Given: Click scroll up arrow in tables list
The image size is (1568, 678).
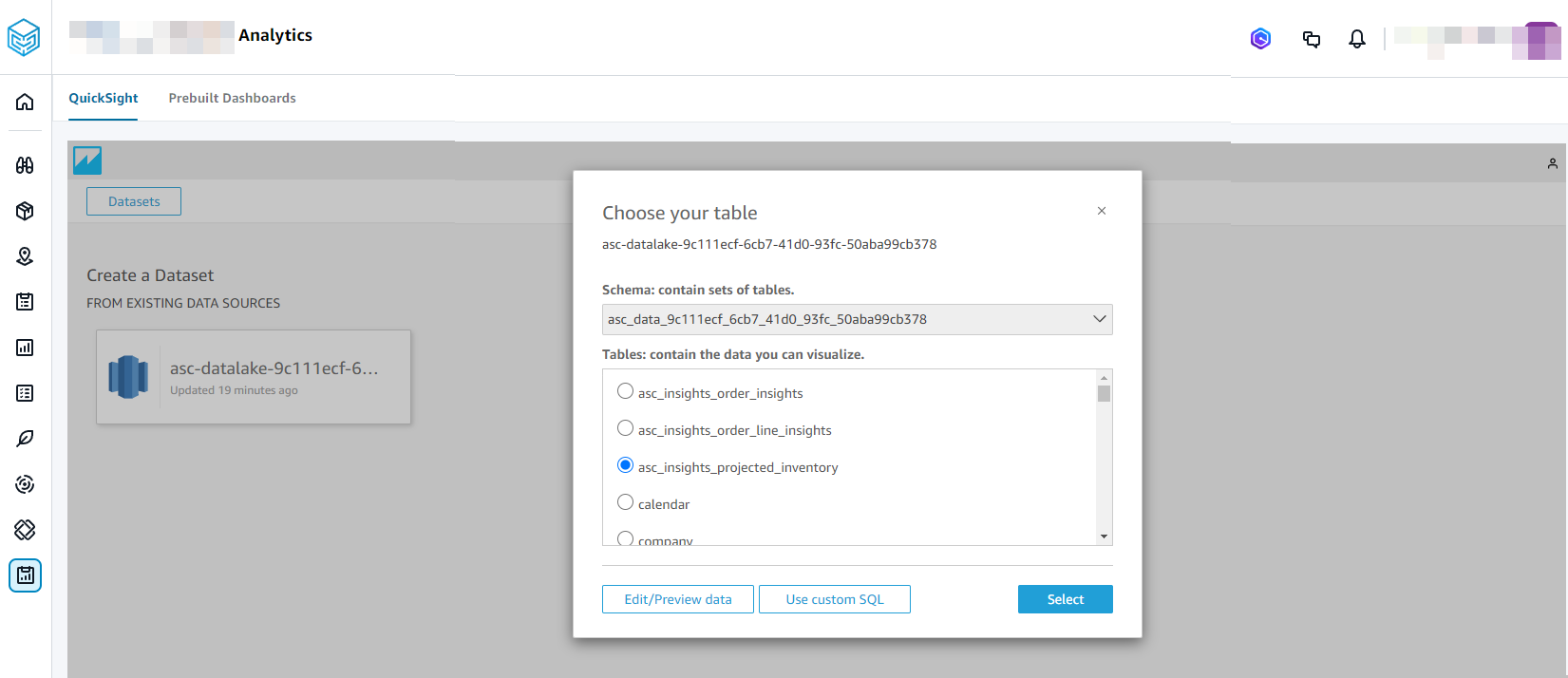Looking at the screenshot, I should [1104, 377].
